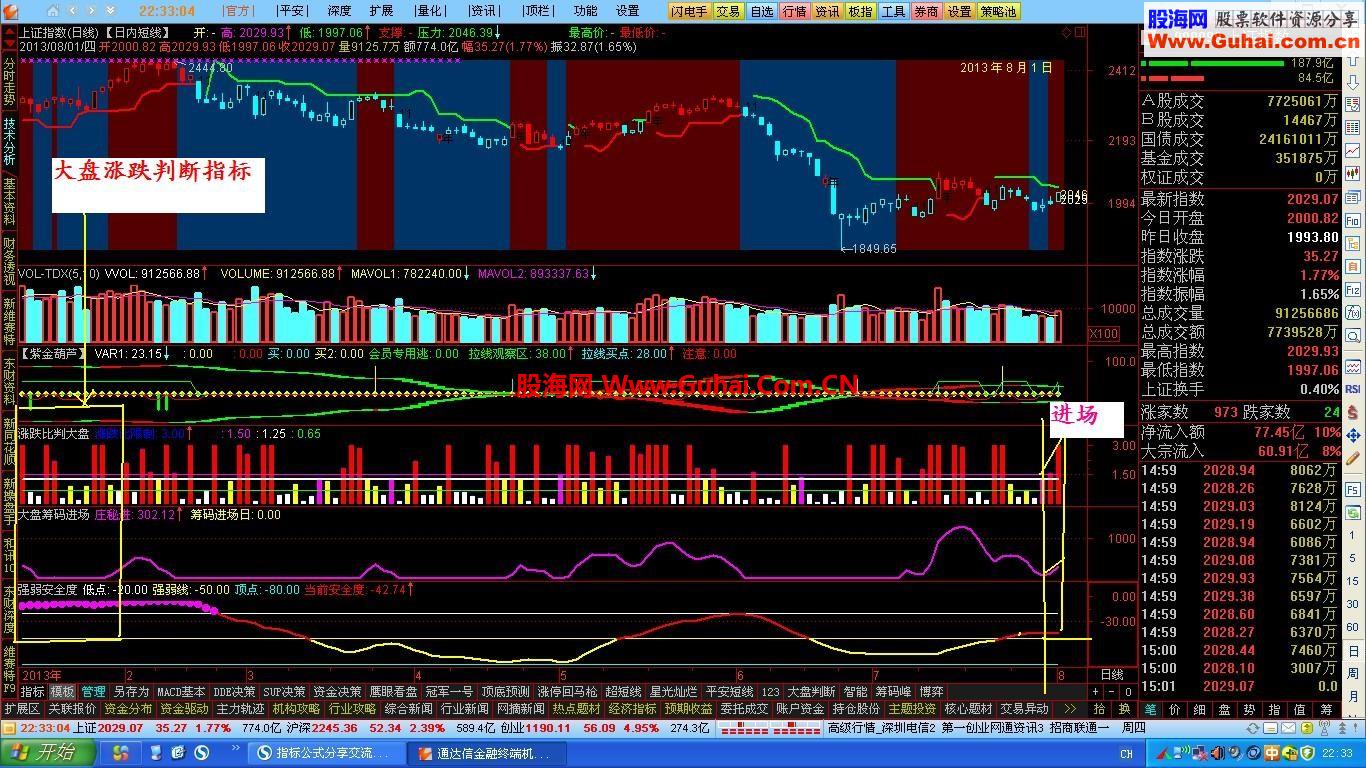Click the Windows 开始 start button
The width and height of the screenshot is (1366, 768).
click(x=48, y=753)
